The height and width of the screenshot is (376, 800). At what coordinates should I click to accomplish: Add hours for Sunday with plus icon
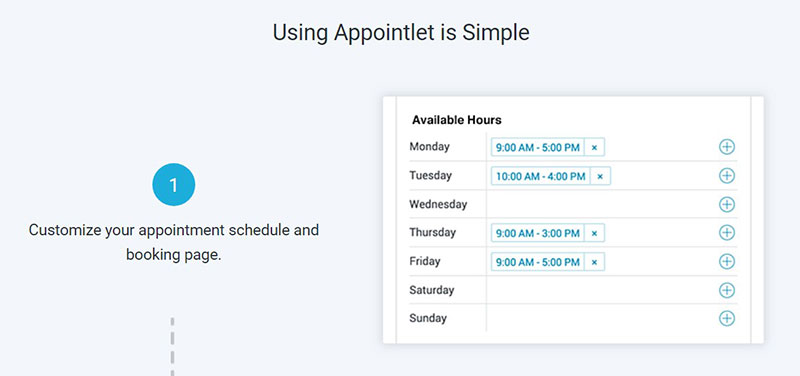[727, 319]
